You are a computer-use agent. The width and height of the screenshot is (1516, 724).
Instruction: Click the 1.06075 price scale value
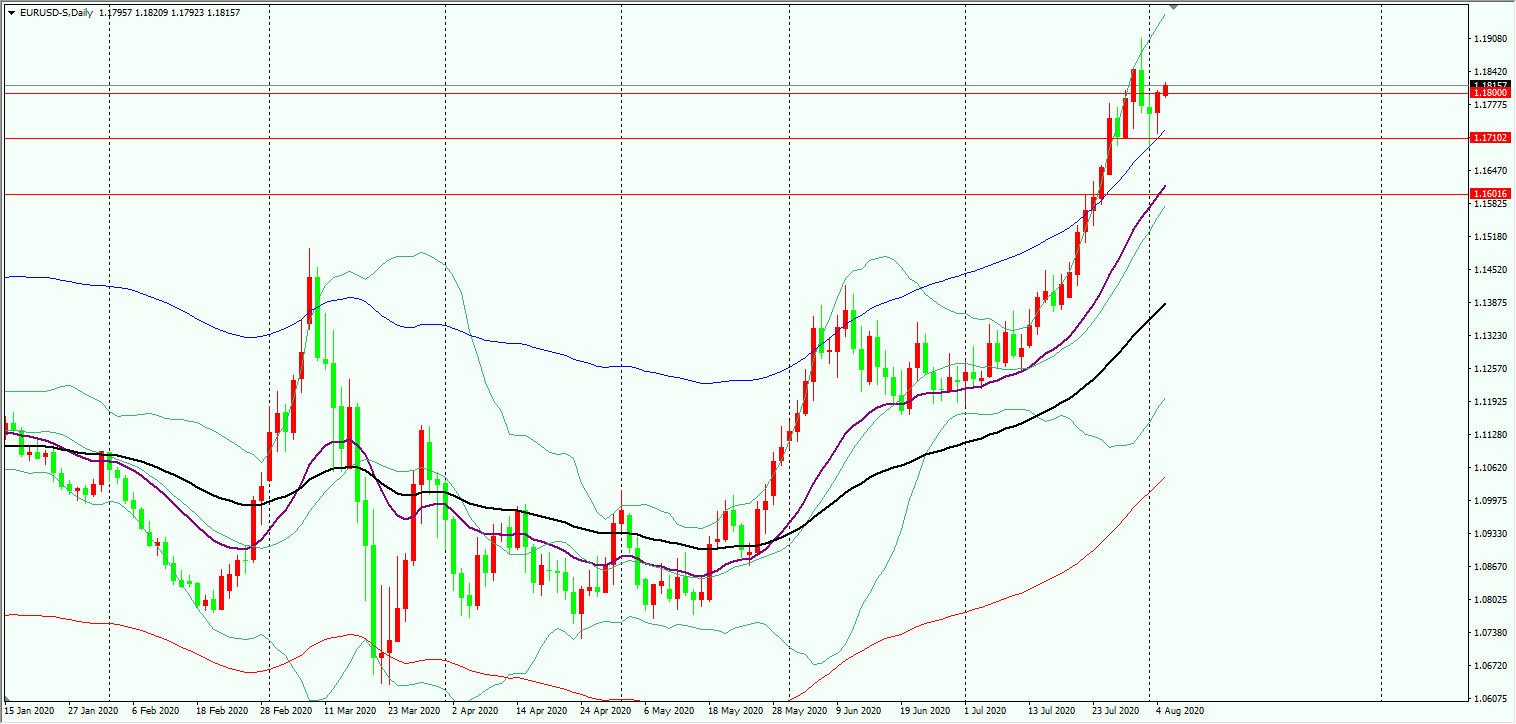[x=1490, y=699]
